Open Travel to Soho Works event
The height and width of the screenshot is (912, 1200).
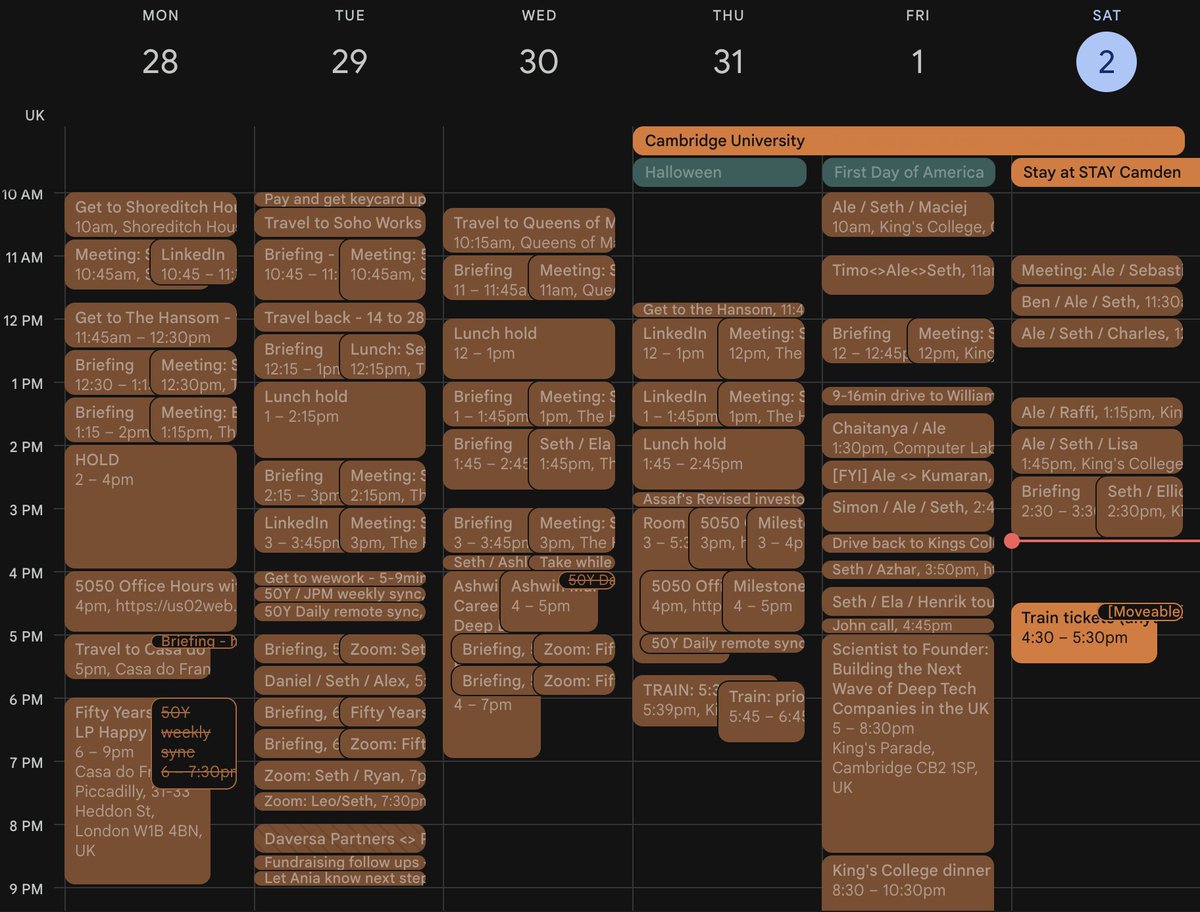pyautogui.click(x=340, y=222)
